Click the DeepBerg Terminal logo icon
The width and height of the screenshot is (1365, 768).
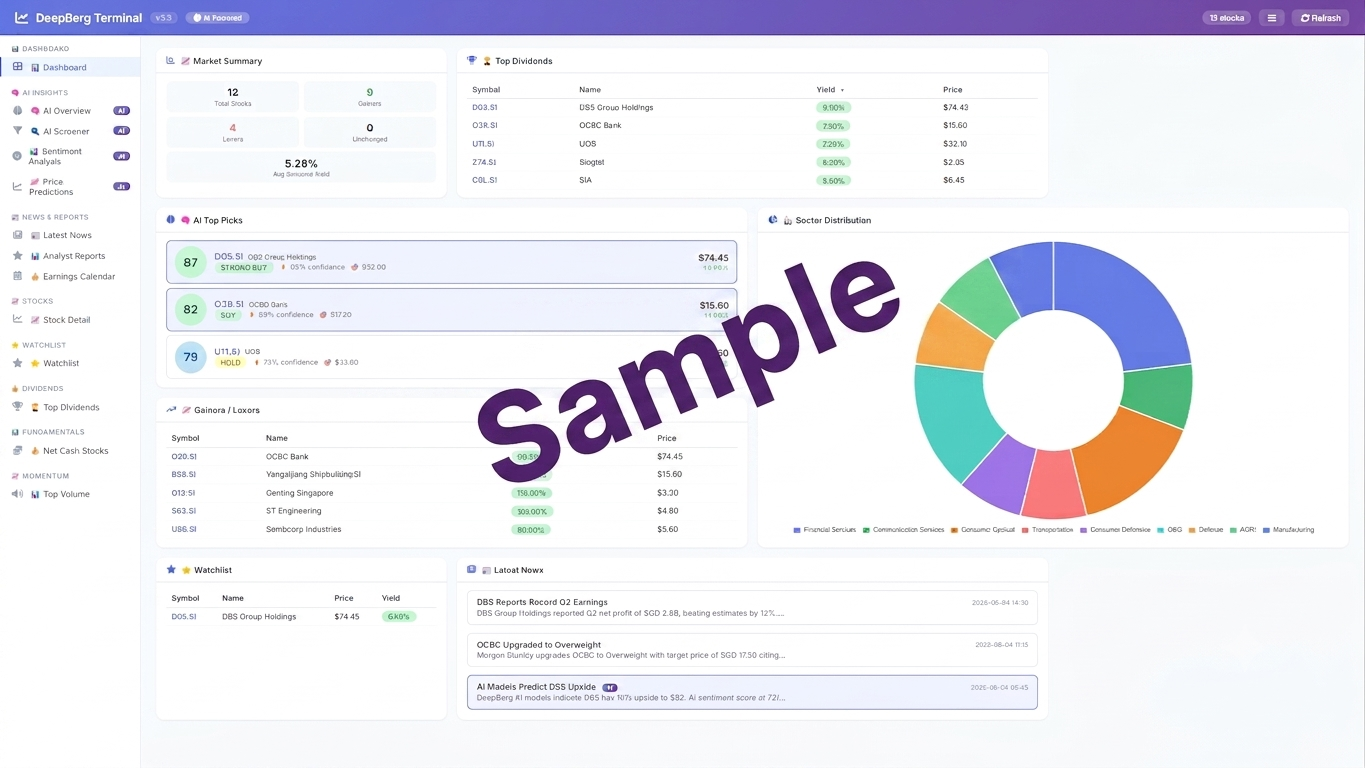click(22, 18)
